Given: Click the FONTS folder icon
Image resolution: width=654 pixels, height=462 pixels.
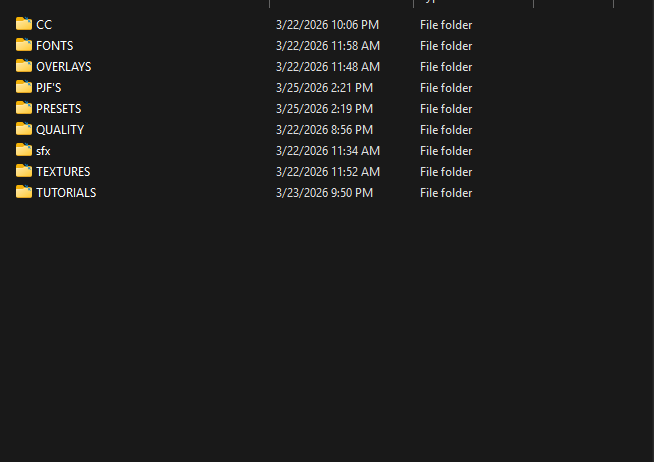Looking at the screenshot, I should tap(24, 45).
